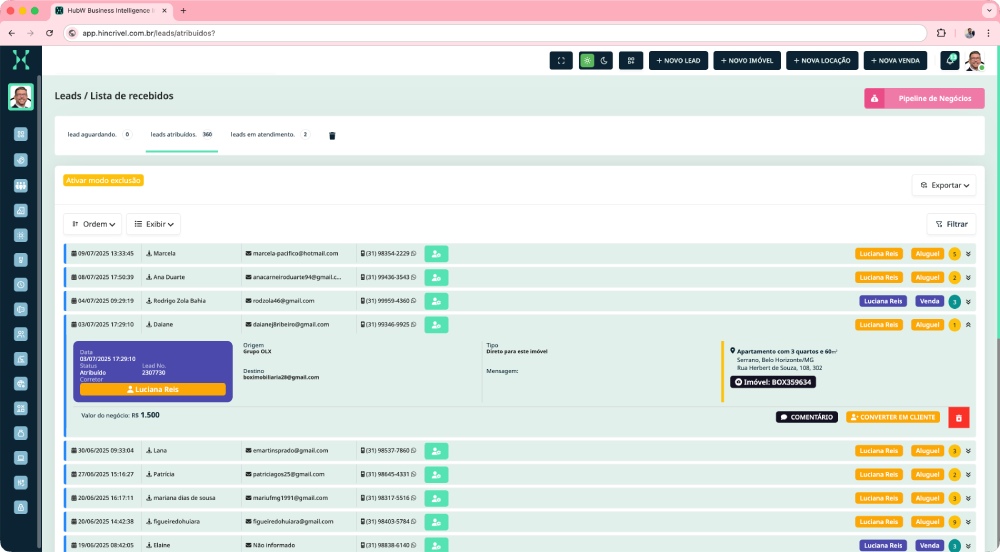Click the red delete button for Daiane's lead
Image resolution: width=1000 pixels, height=552 pixels.
(958, 418)
